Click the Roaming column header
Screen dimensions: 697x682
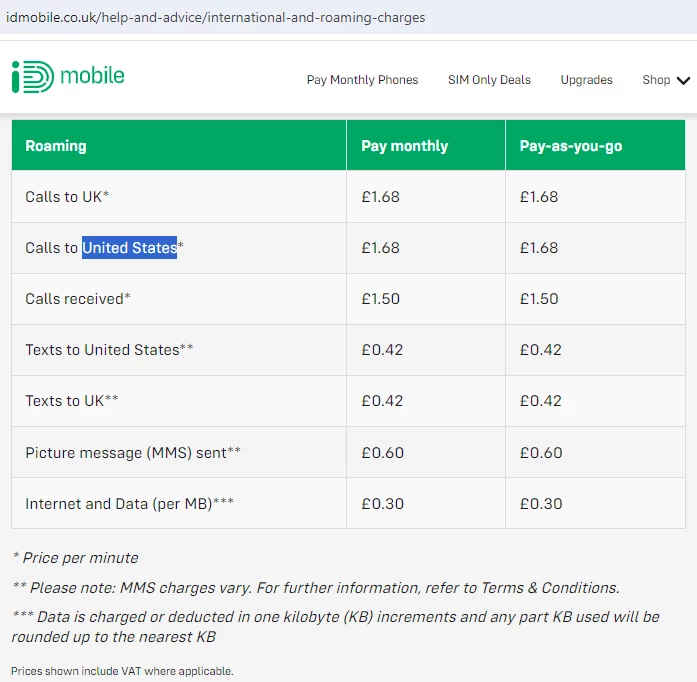[56, 146]
